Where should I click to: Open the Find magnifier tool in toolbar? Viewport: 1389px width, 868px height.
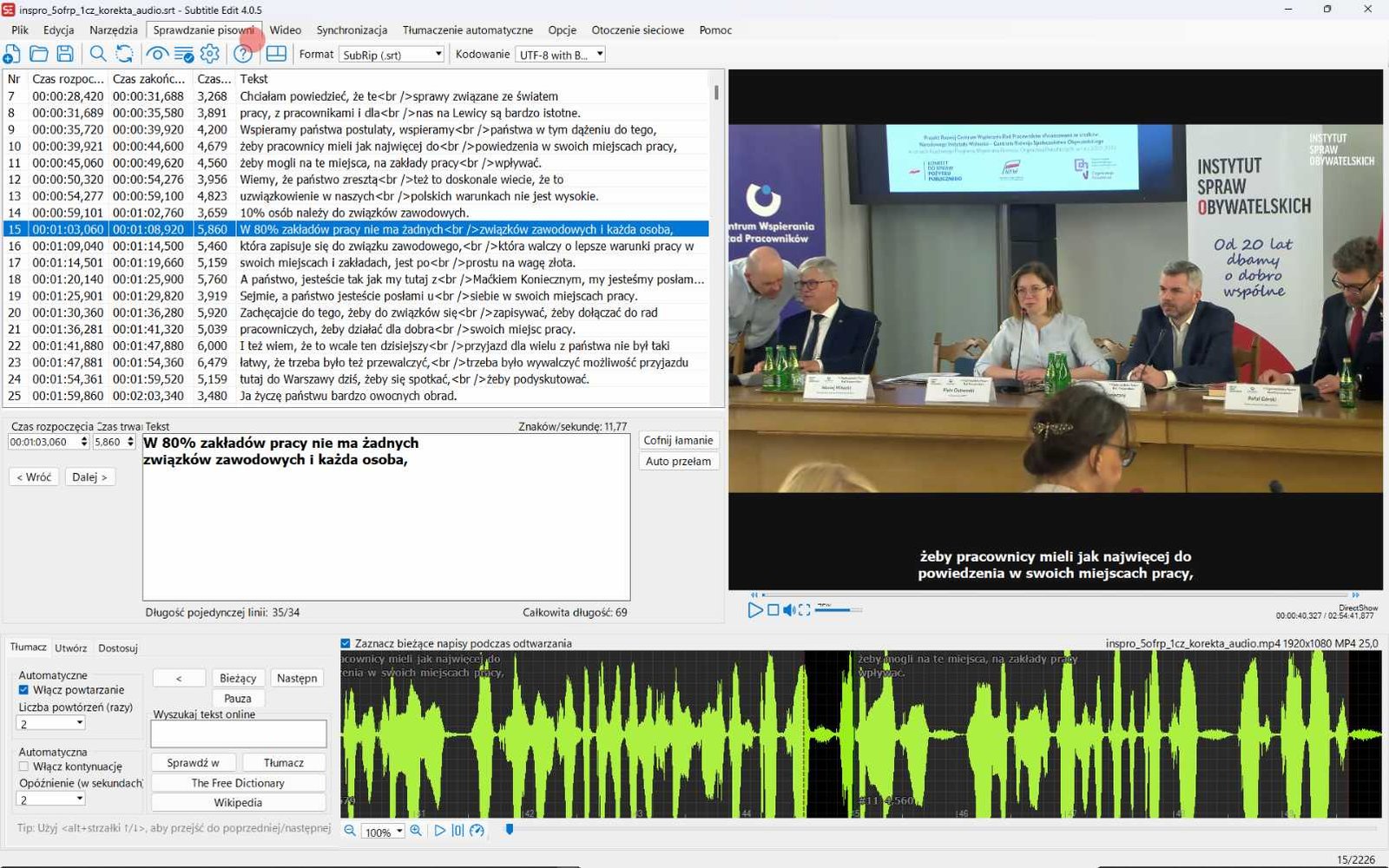pos(98,54)
